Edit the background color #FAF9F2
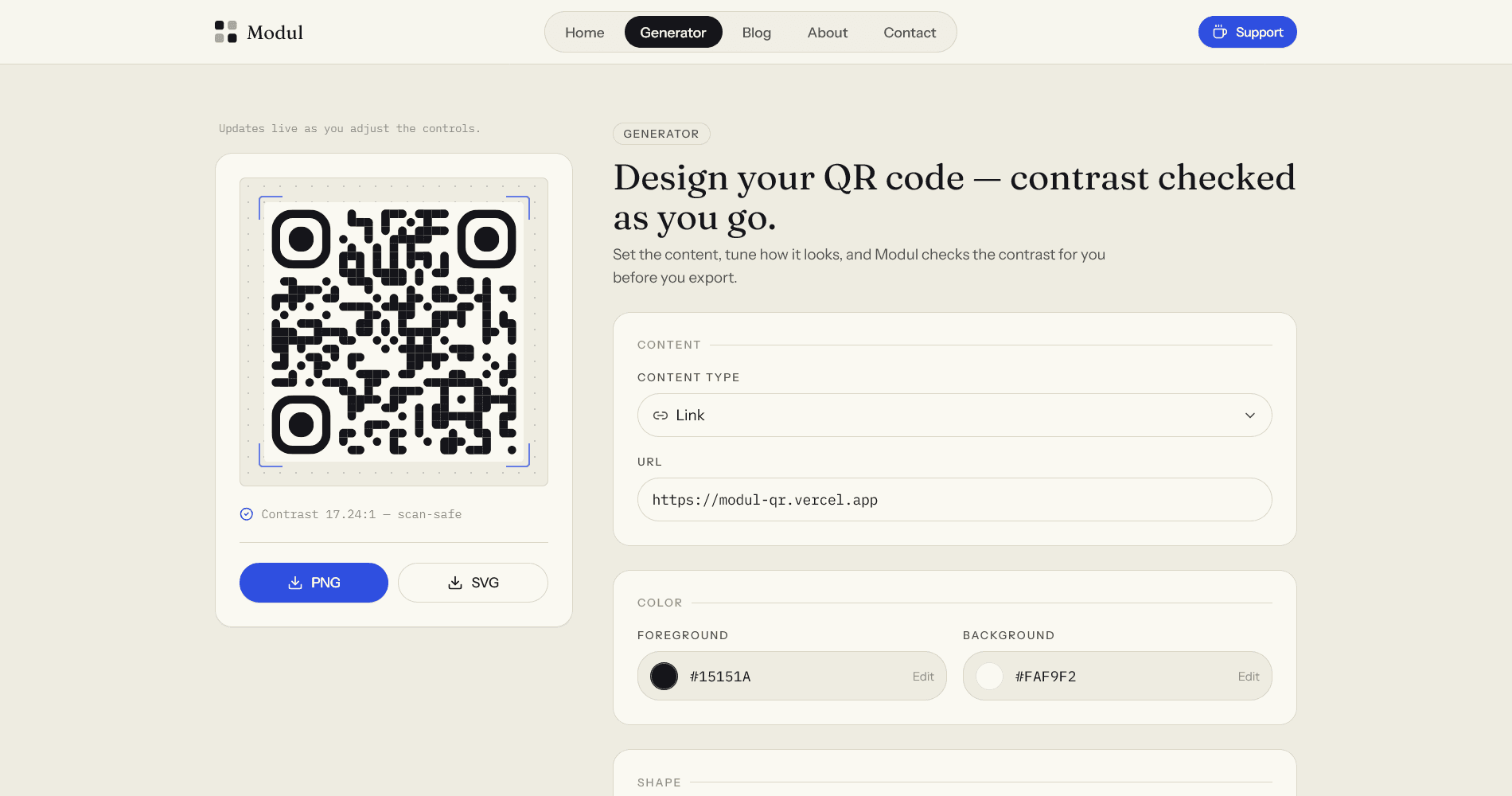The height and width of the screenshot is (796, 1512). 1249,677
